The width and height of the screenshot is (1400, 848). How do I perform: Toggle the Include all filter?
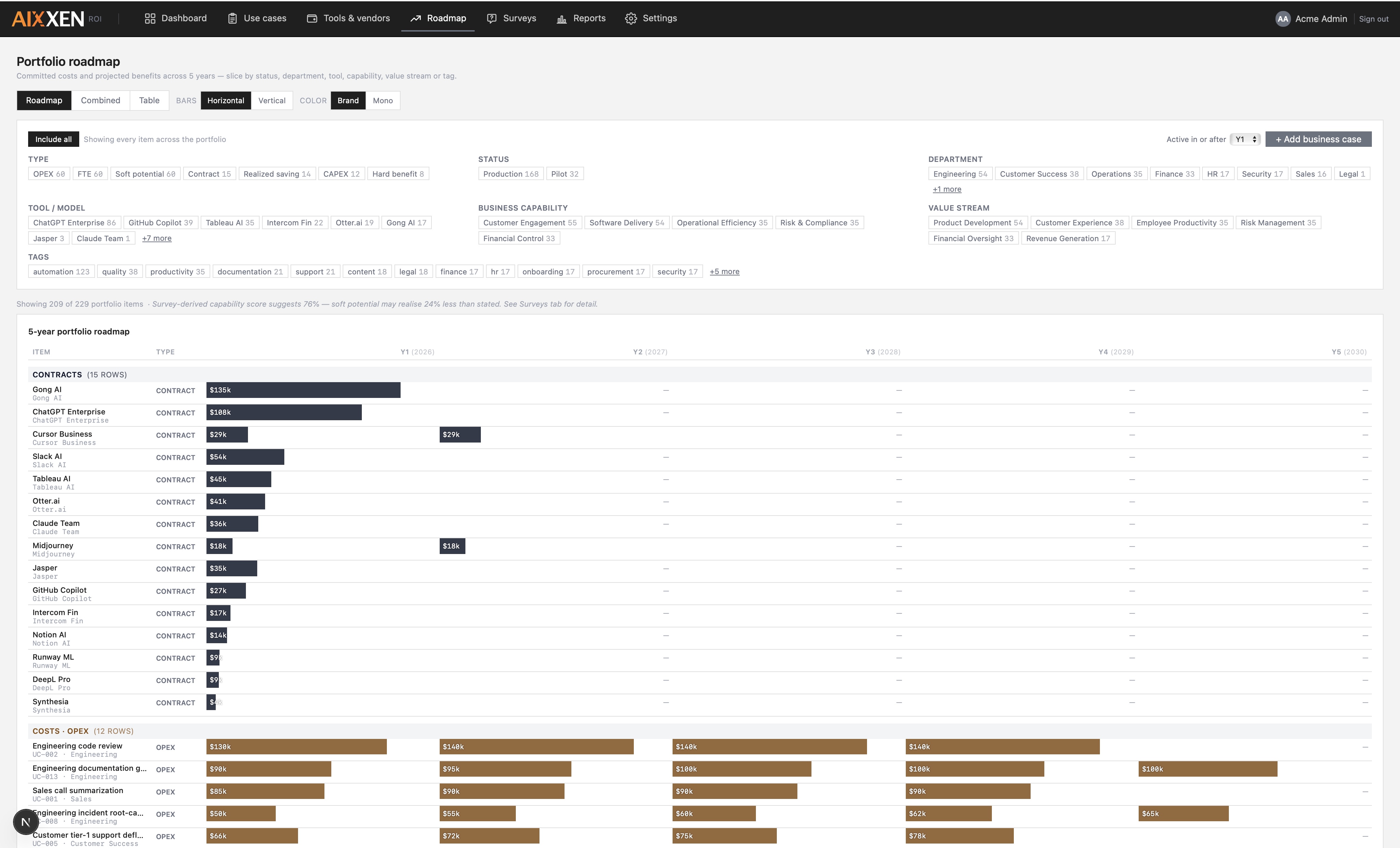click(54, 139)
